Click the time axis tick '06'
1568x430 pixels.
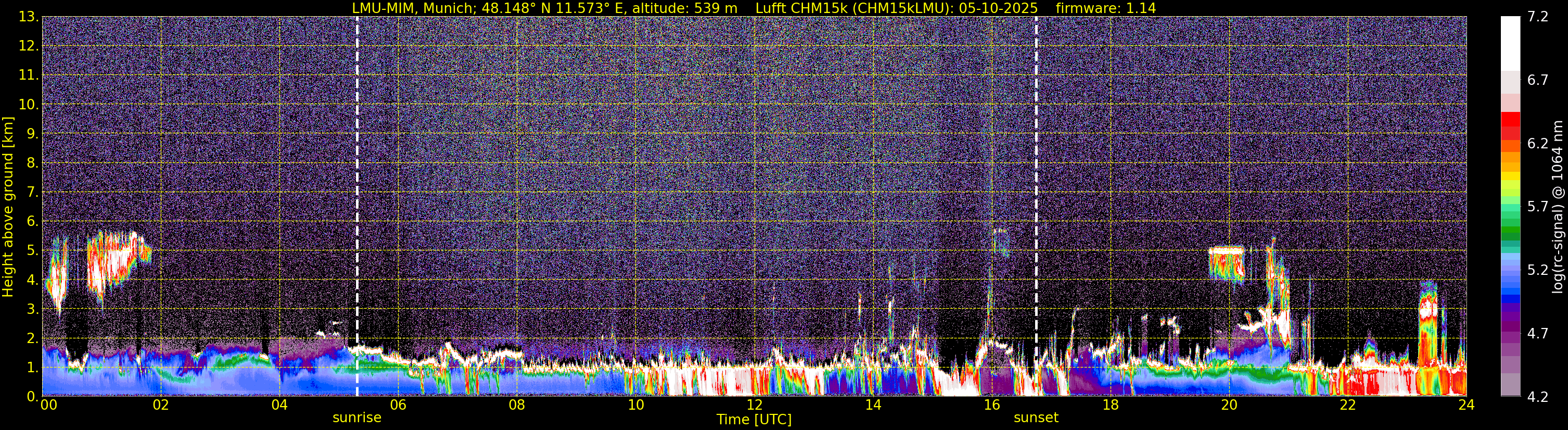coord(398,406)
